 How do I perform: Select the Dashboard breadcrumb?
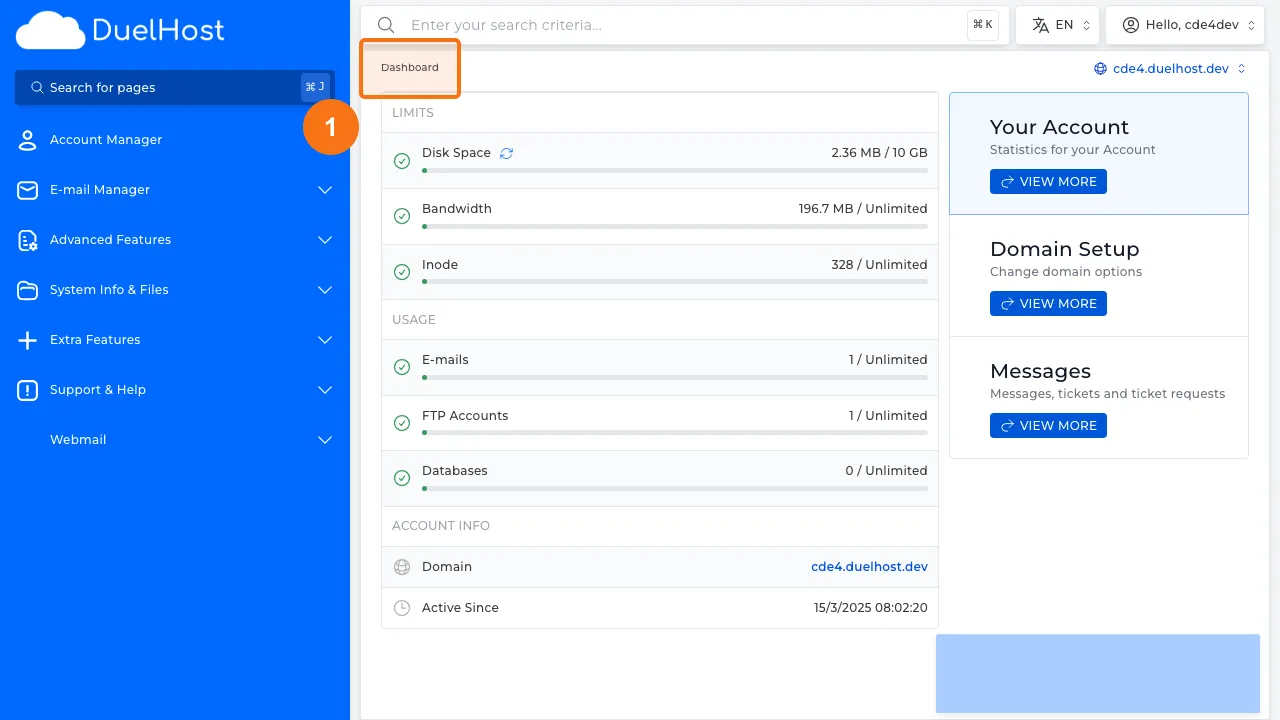tap(409, 67)
